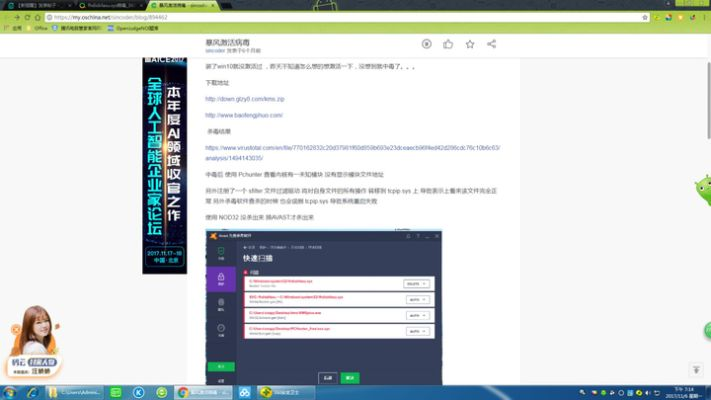Viewport: 711px width, 400px height.
Task: Open the www.baofengzhuo.com link
Action: point(244,115)
